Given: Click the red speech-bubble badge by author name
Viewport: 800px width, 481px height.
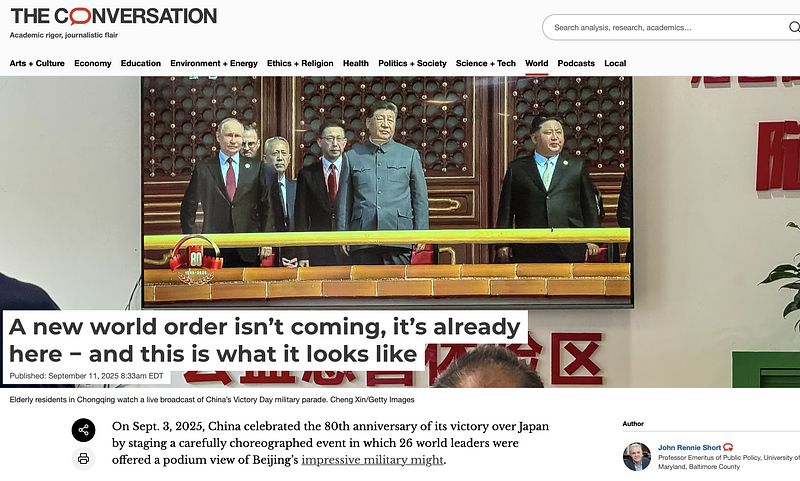Looking at the screenshot, I should [x=728, y=447].
